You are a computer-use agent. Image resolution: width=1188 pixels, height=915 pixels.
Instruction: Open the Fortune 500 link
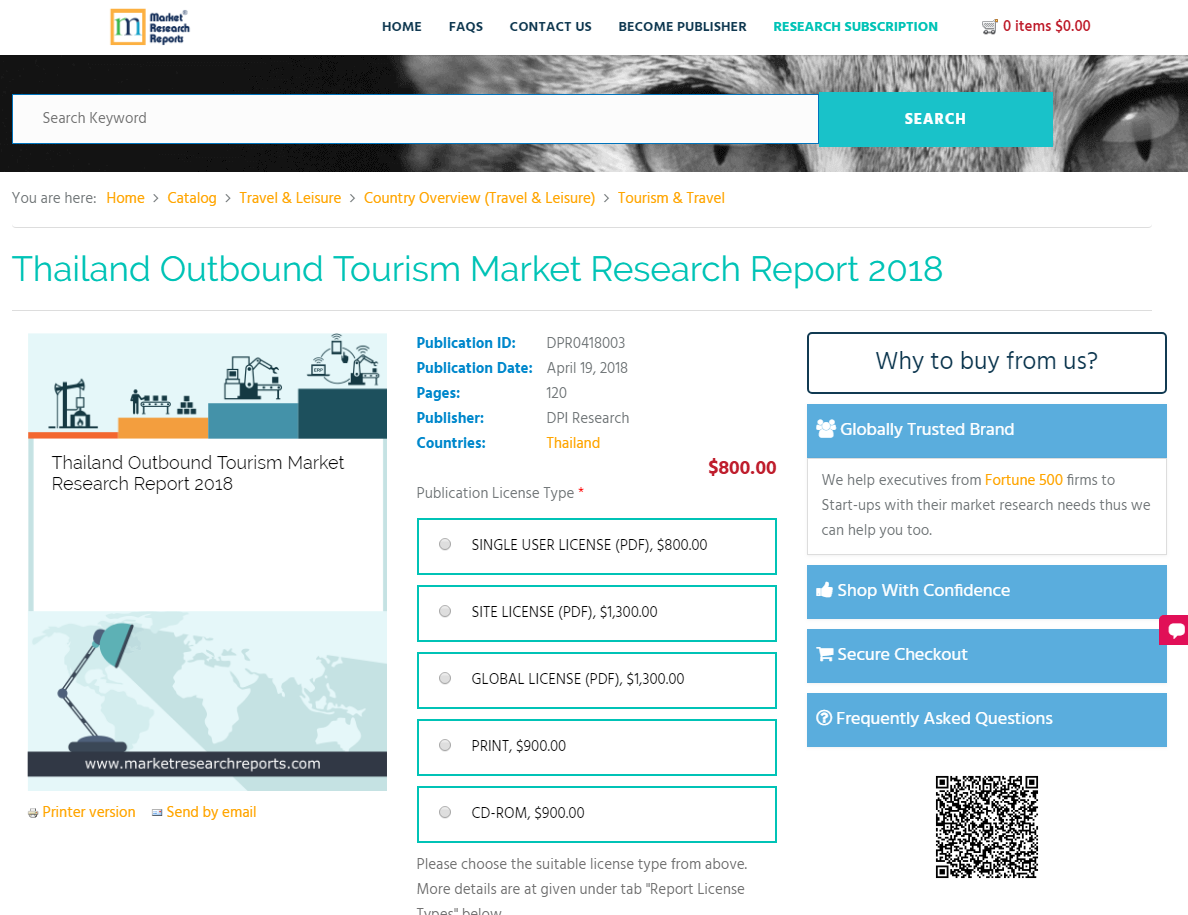[1024, 479]
